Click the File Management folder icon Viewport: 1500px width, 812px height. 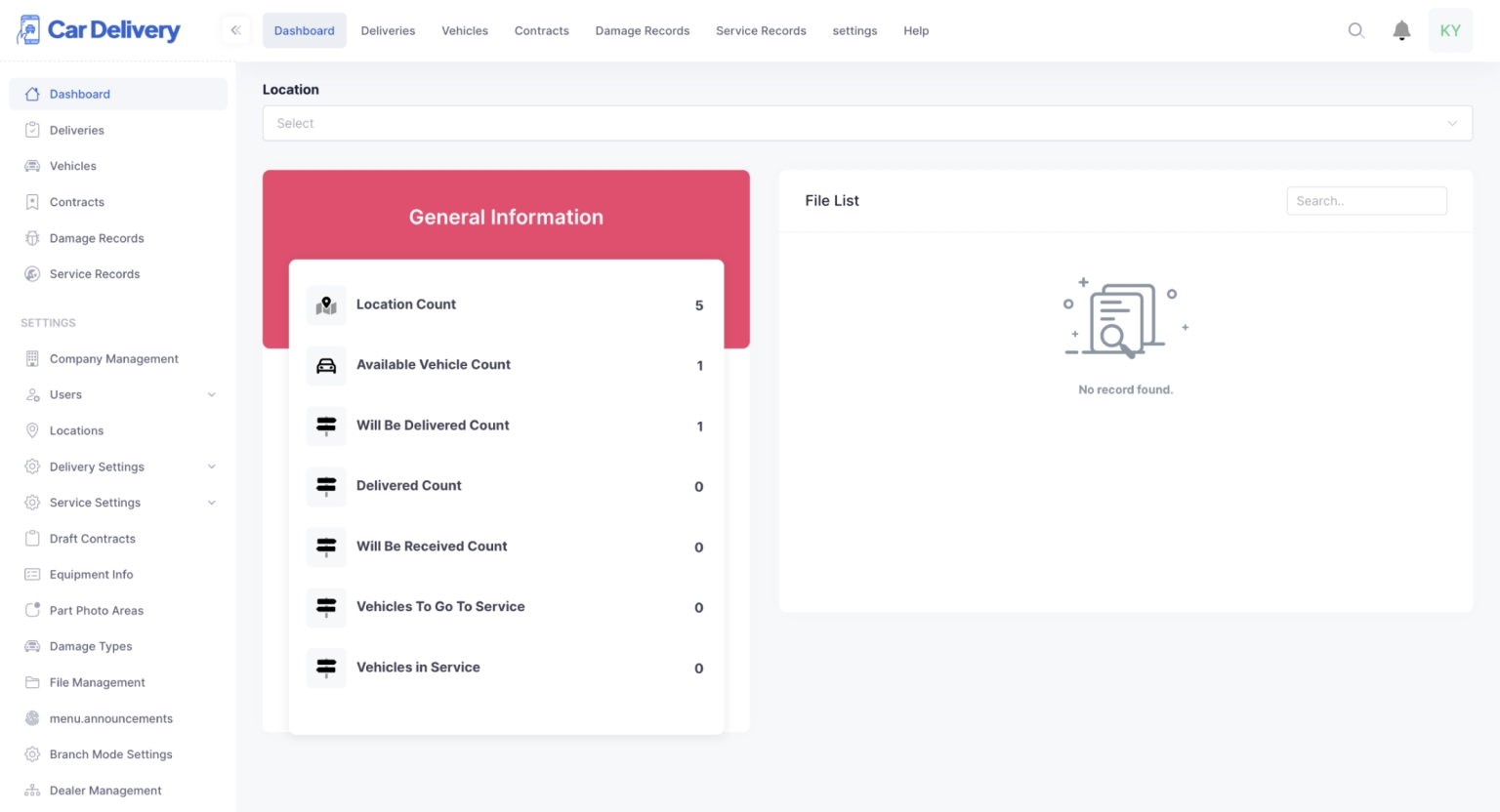(x=32, y=682)
